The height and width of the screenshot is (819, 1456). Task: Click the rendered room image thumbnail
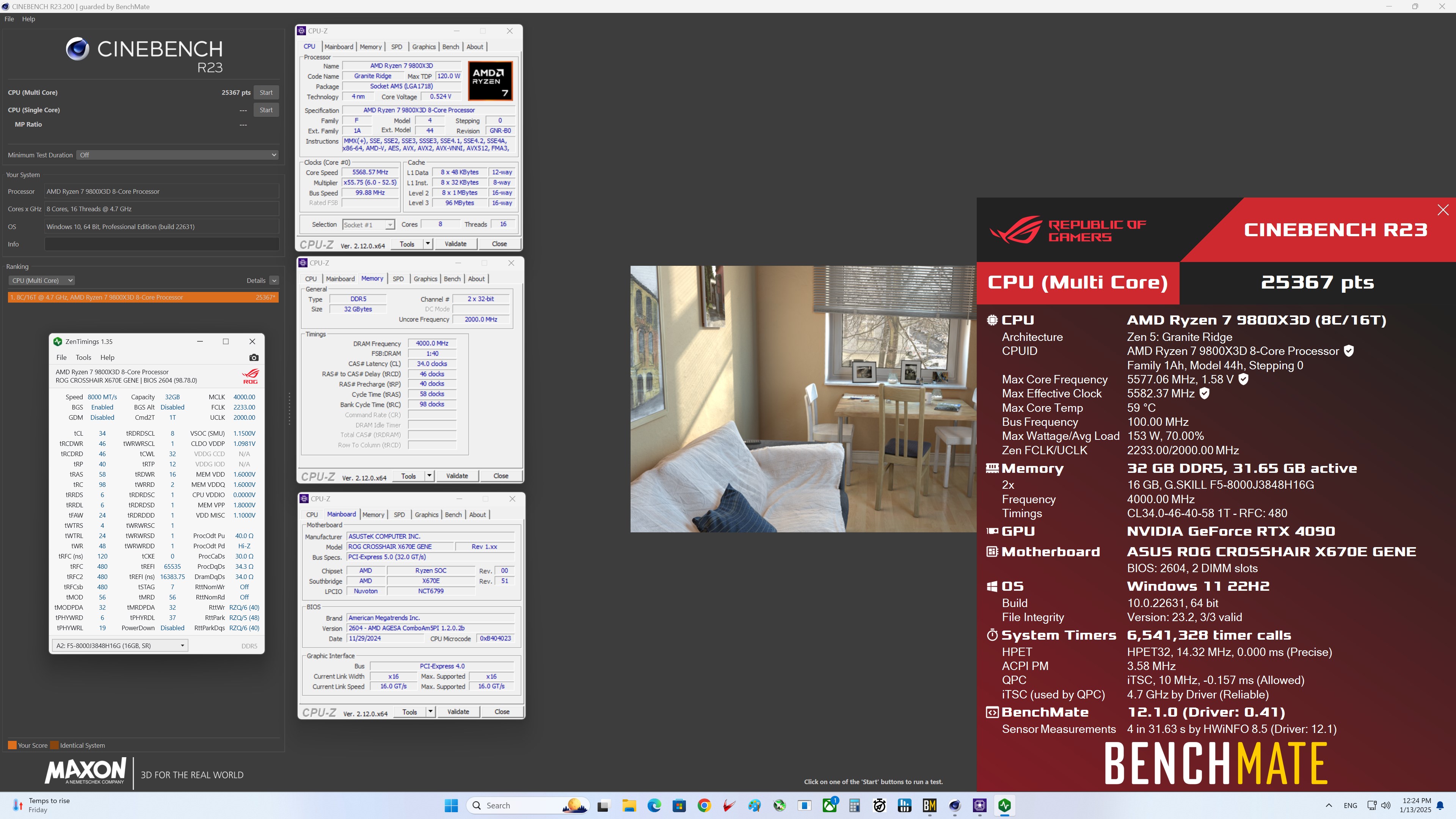803,399
